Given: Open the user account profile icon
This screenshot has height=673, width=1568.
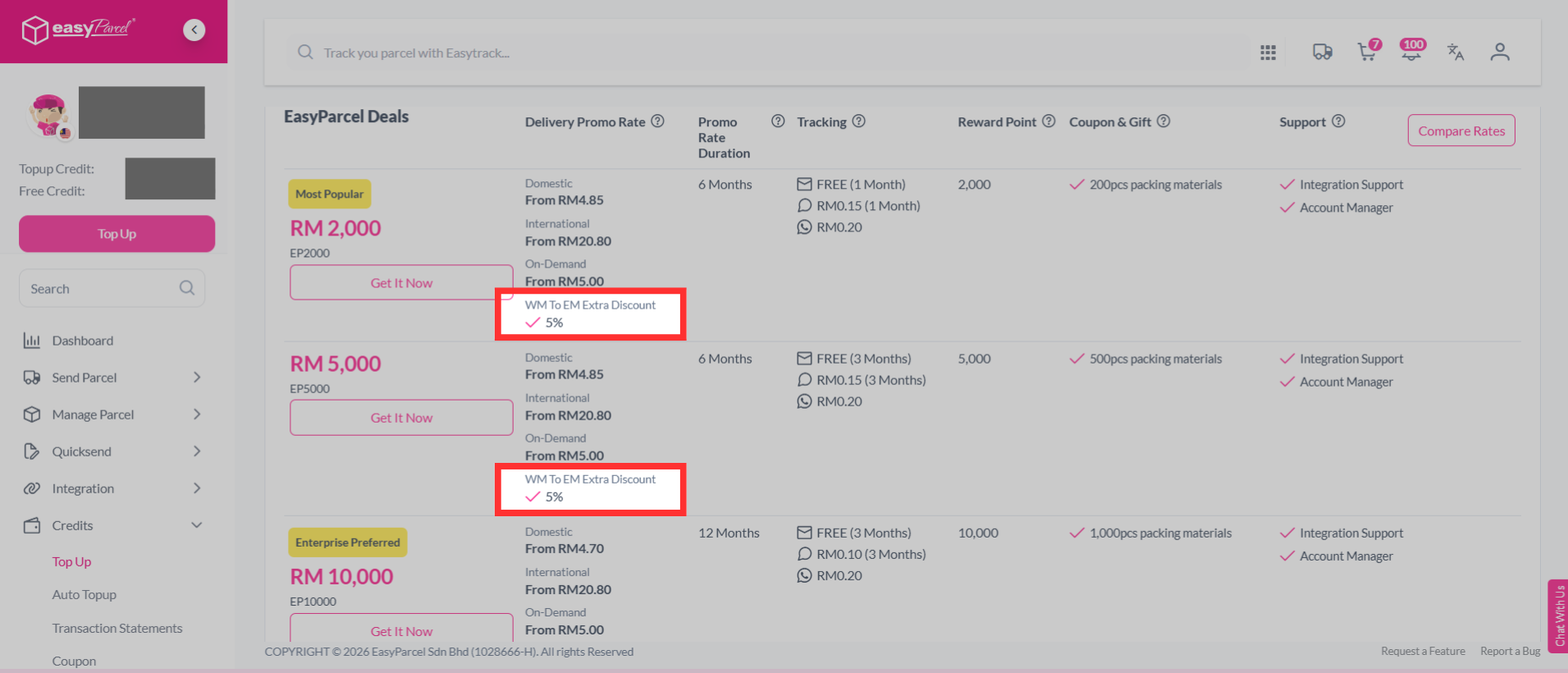Looking at the screenshot, I should [1500, 53].
